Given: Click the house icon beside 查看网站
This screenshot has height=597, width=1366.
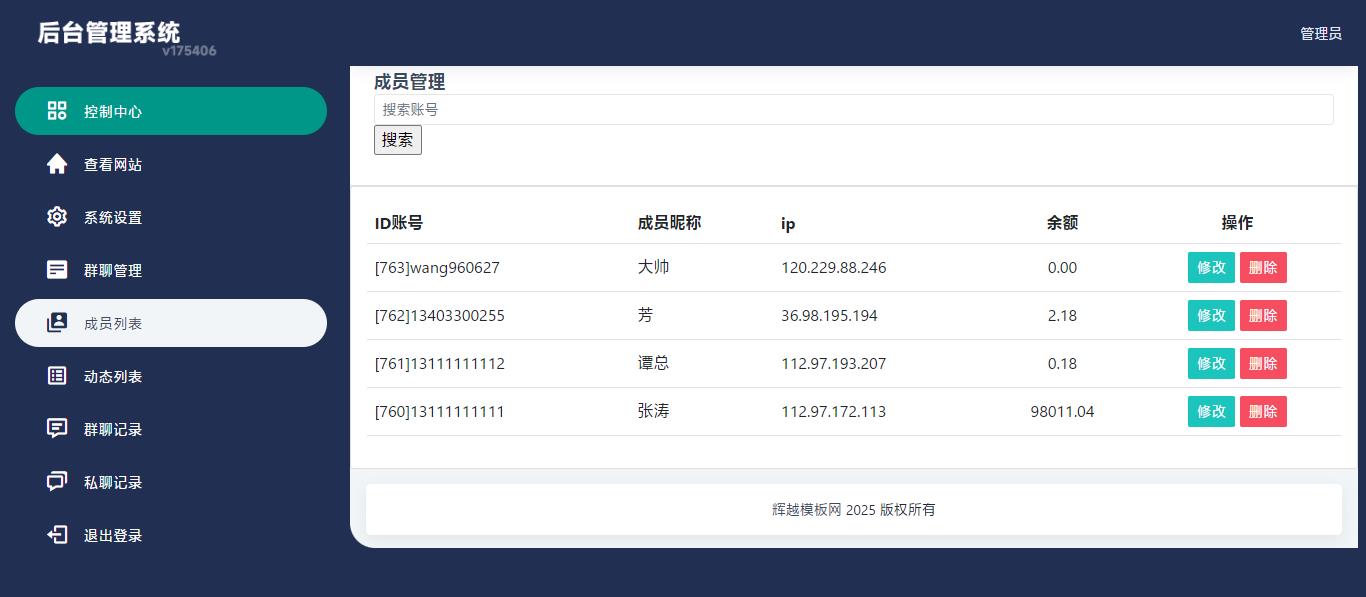Looking at the screenshot, I should tap(57, 164).
